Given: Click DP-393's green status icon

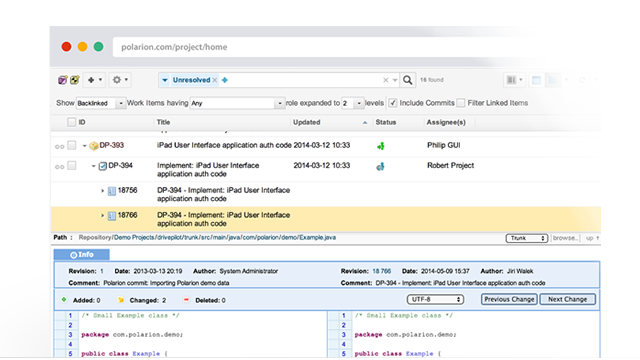Looking at the screenshot, I should (x=380, y=146).
